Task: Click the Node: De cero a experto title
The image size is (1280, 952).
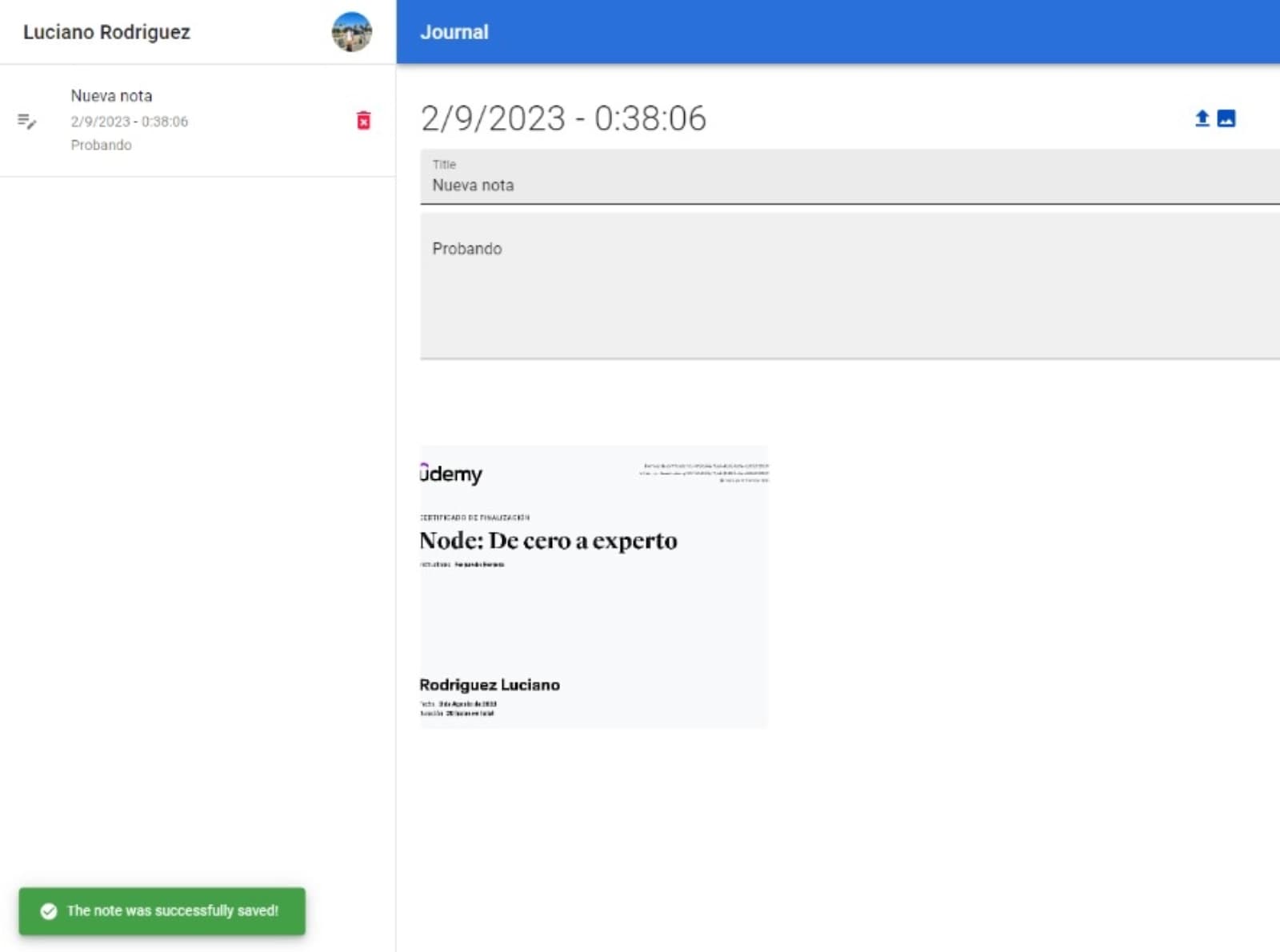Action: coord(548,540)
